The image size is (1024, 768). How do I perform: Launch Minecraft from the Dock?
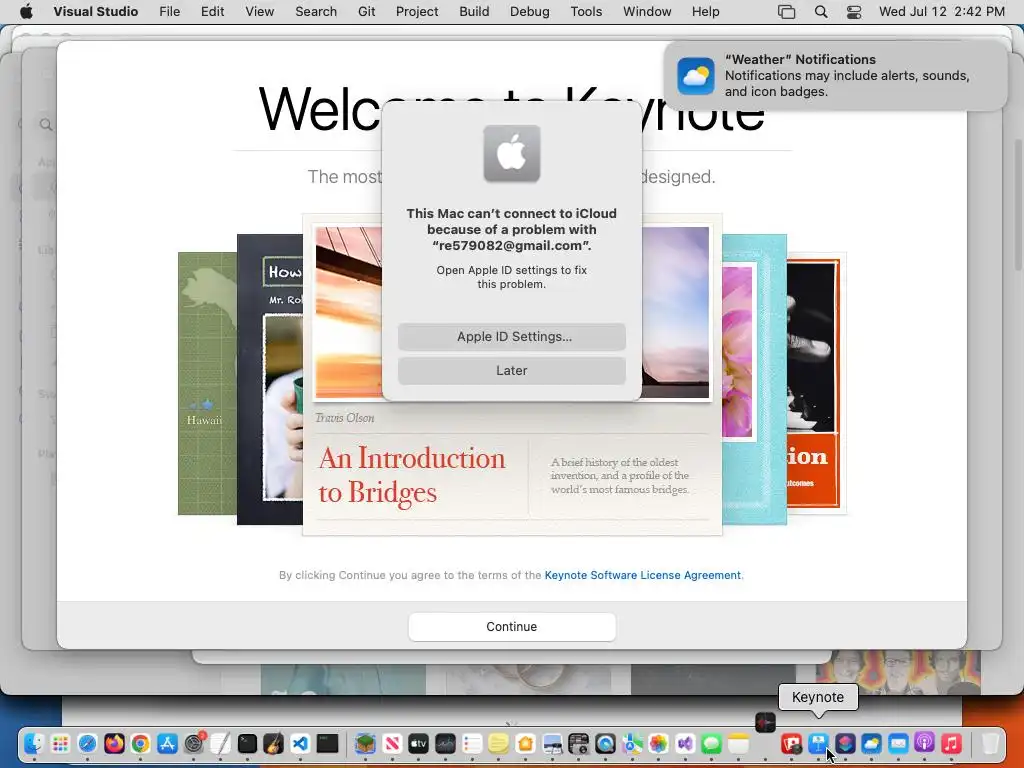coord(365,743)
